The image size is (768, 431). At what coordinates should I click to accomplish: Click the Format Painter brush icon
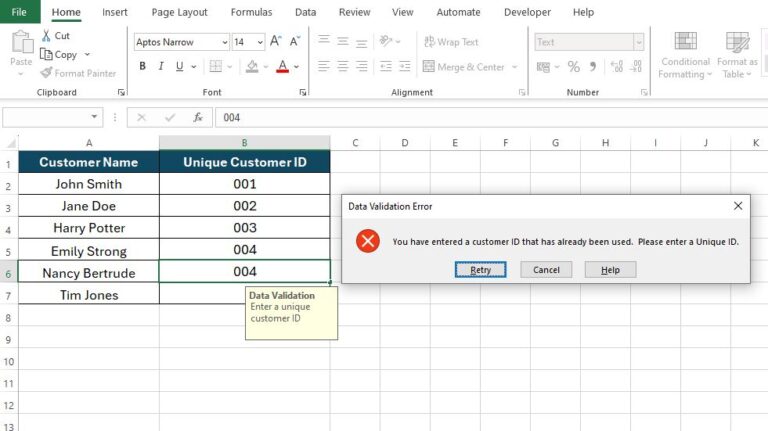pos(46,73)
